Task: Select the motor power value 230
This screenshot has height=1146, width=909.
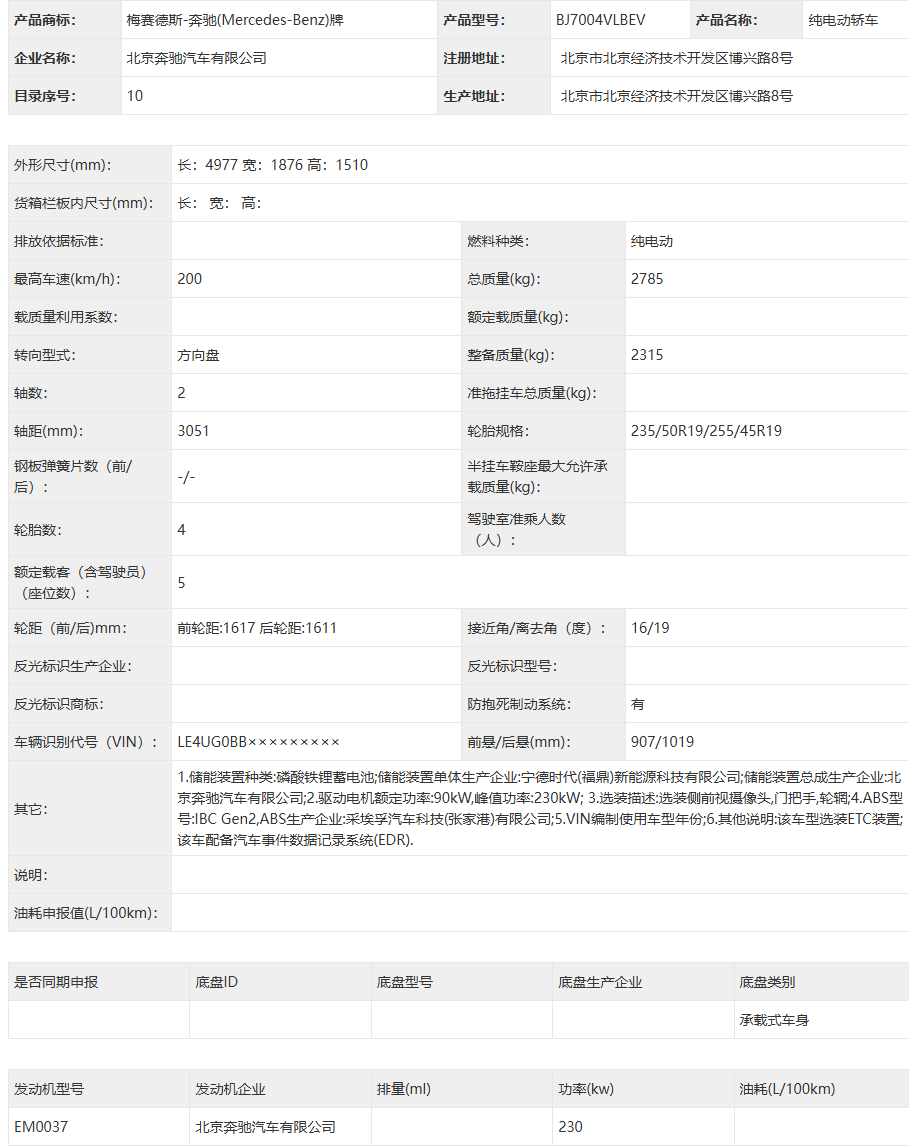Action: tap(571, 1126)
